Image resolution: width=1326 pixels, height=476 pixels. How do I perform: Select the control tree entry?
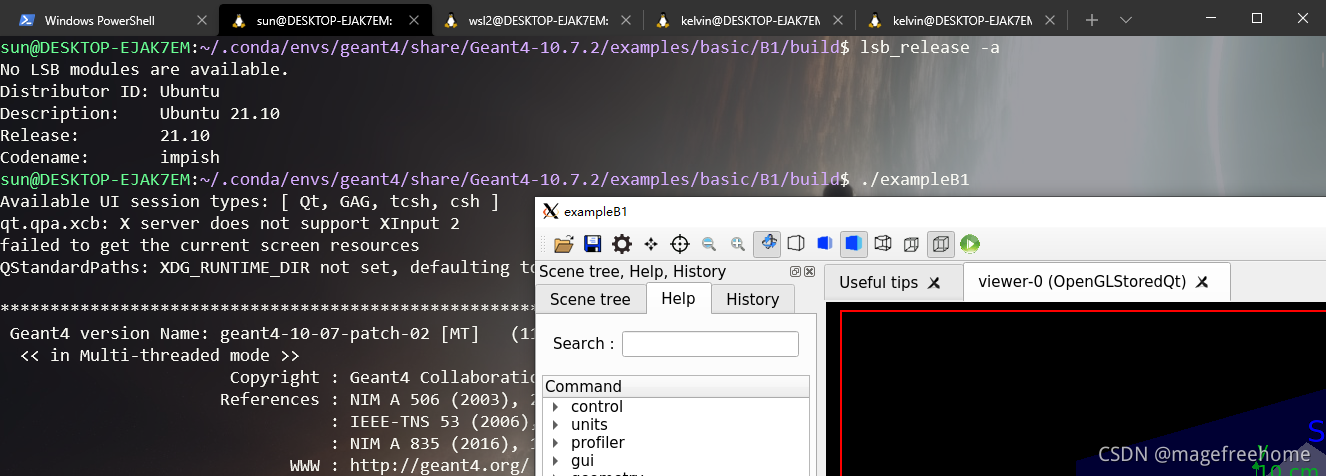coord(597,407)
